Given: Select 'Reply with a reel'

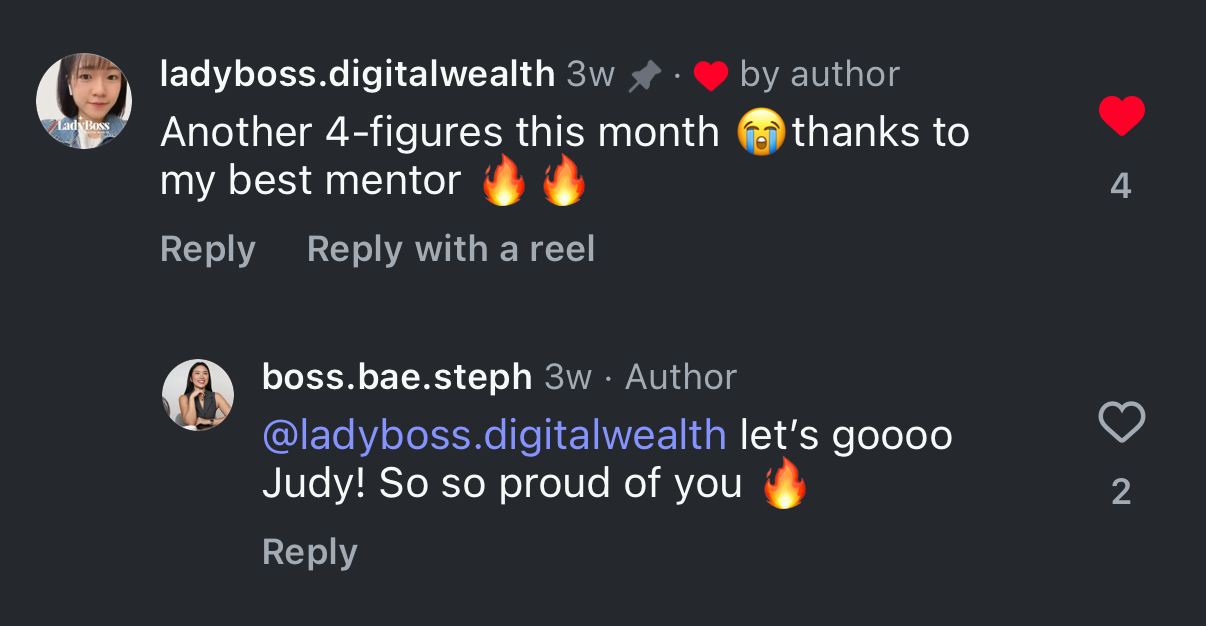Looking at the screenshot, I should (451, 249).
